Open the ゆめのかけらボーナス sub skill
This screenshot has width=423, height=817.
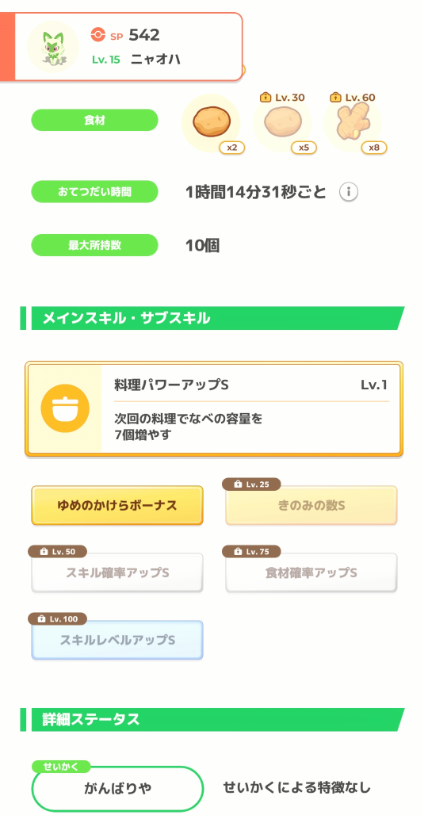117,505
